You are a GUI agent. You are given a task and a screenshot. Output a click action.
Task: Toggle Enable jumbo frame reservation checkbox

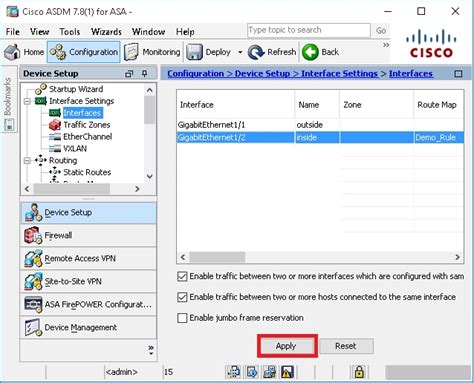[x=182, y=318]
